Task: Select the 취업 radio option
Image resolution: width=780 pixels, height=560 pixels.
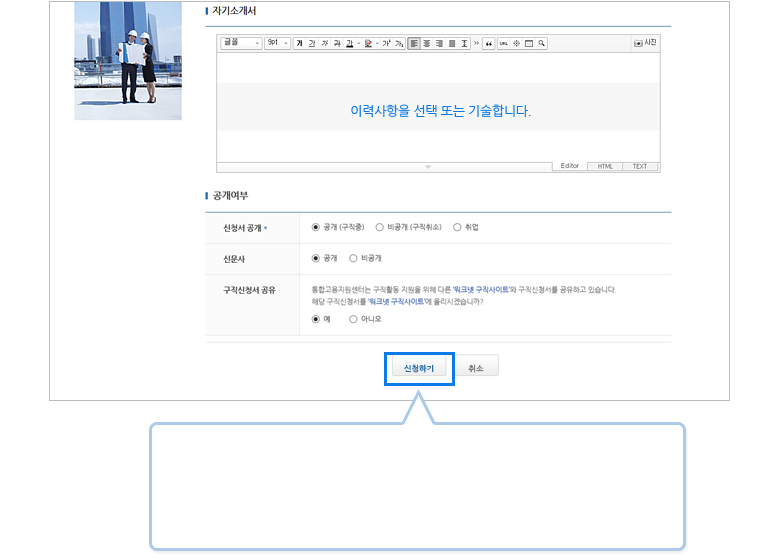Action: click(457, 227)
